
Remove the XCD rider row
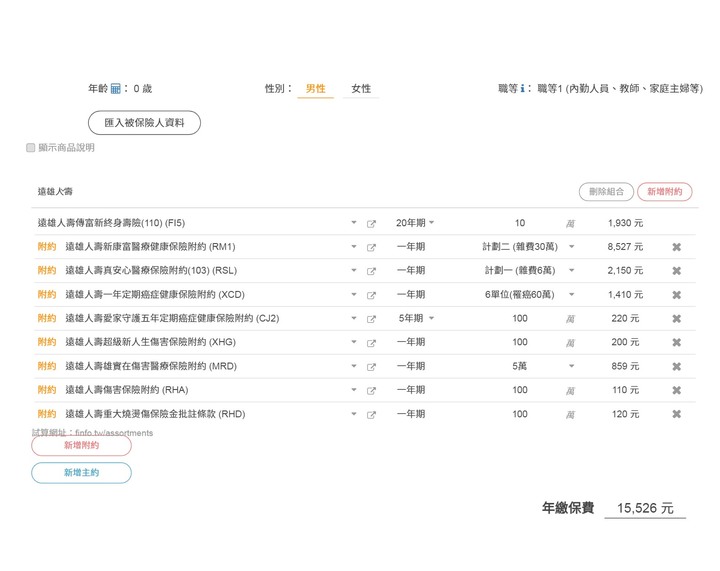[676, 295]
